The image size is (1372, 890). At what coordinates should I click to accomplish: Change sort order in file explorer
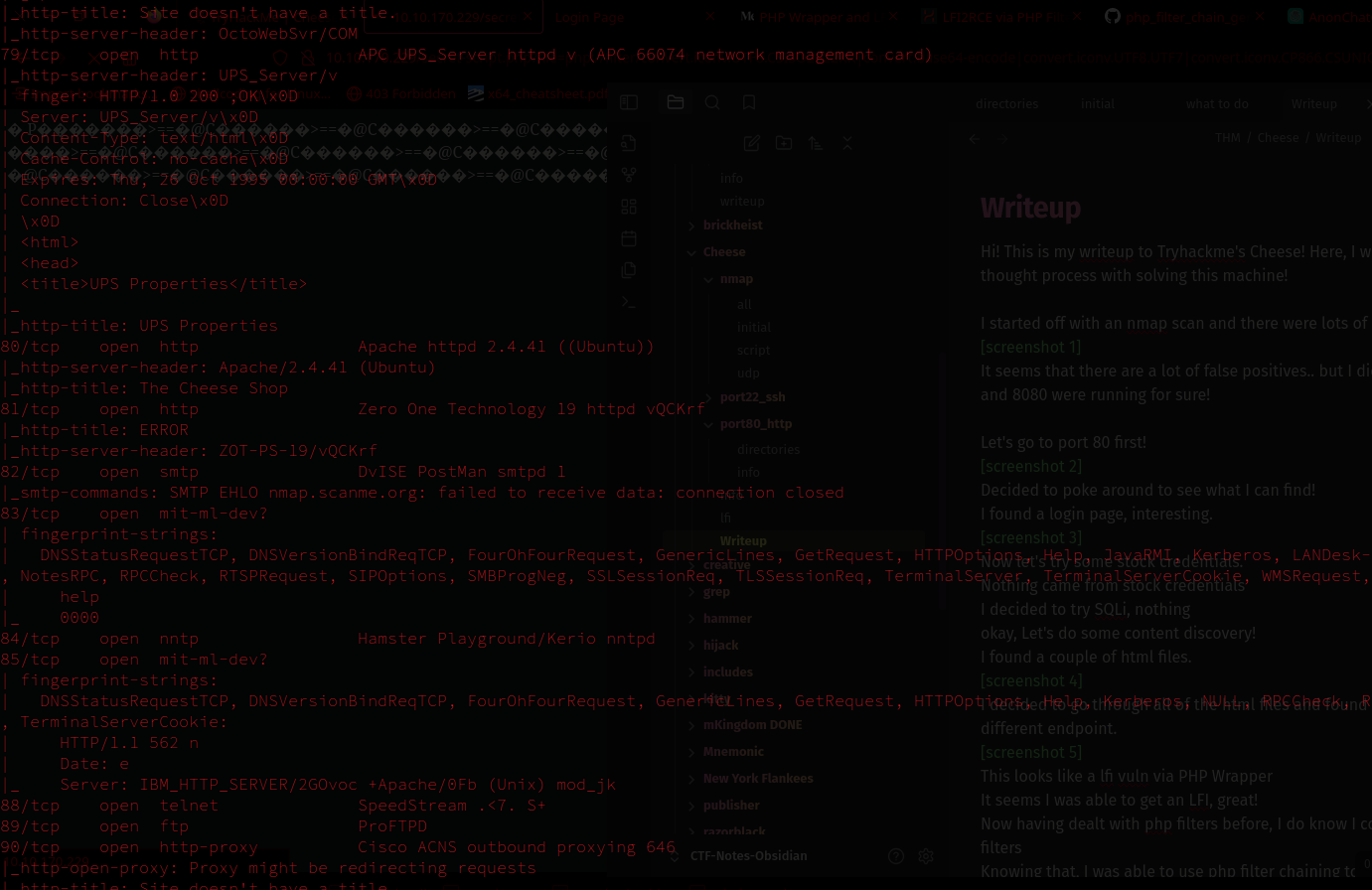(816, 143)
